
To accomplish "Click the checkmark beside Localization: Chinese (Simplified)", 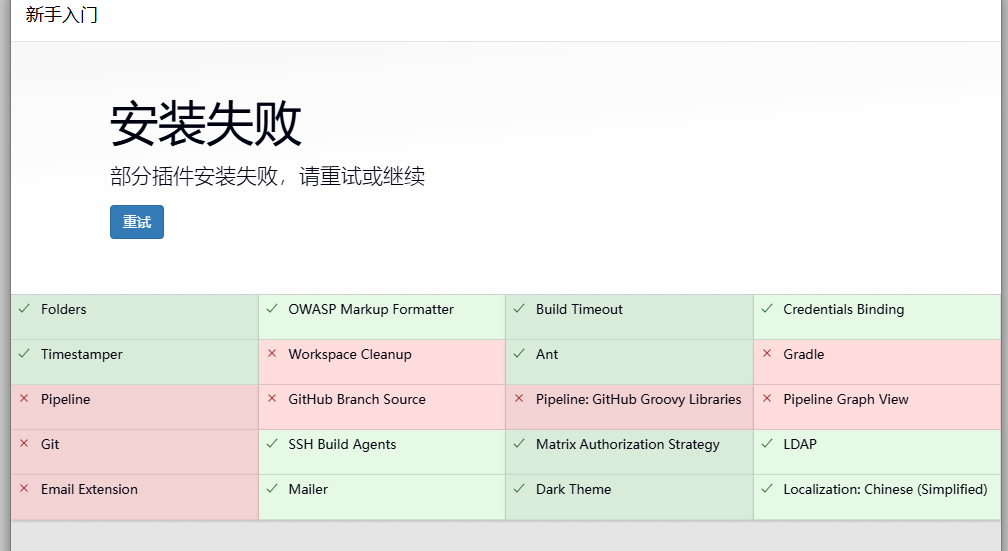I will [x=767, y=489].
